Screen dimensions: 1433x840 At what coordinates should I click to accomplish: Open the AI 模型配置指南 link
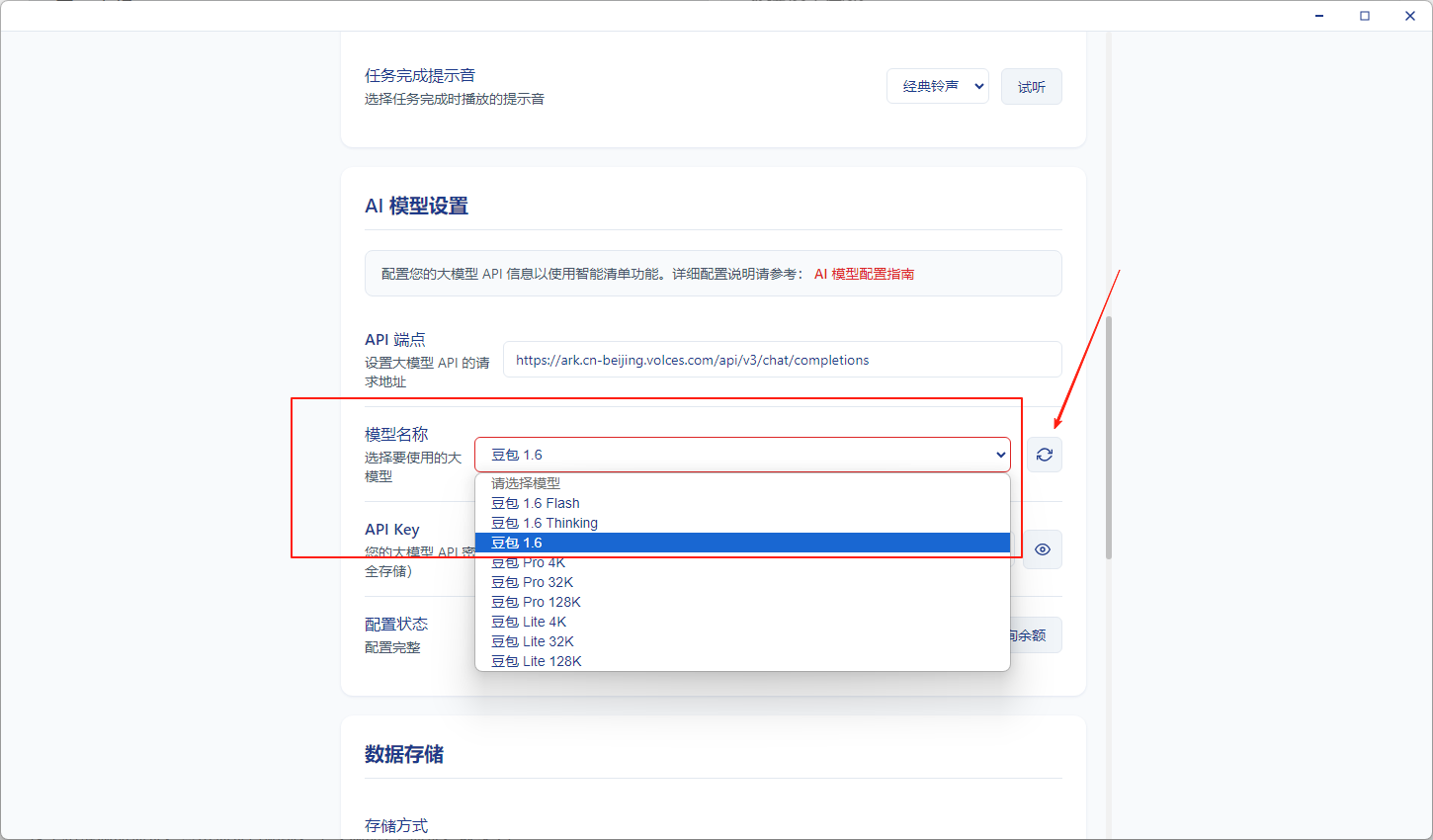pyautogui.click(x=864, y=274)
